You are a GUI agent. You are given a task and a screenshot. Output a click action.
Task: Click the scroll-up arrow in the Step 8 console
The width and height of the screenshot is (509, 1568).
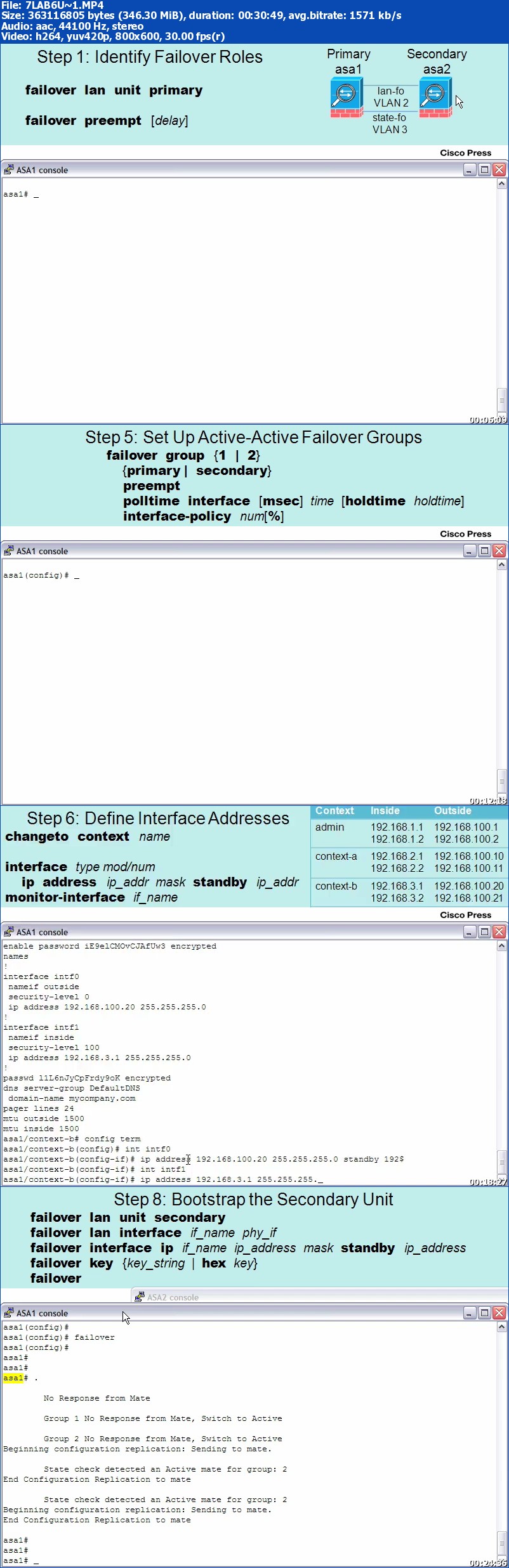click(x=501, y=1327)
